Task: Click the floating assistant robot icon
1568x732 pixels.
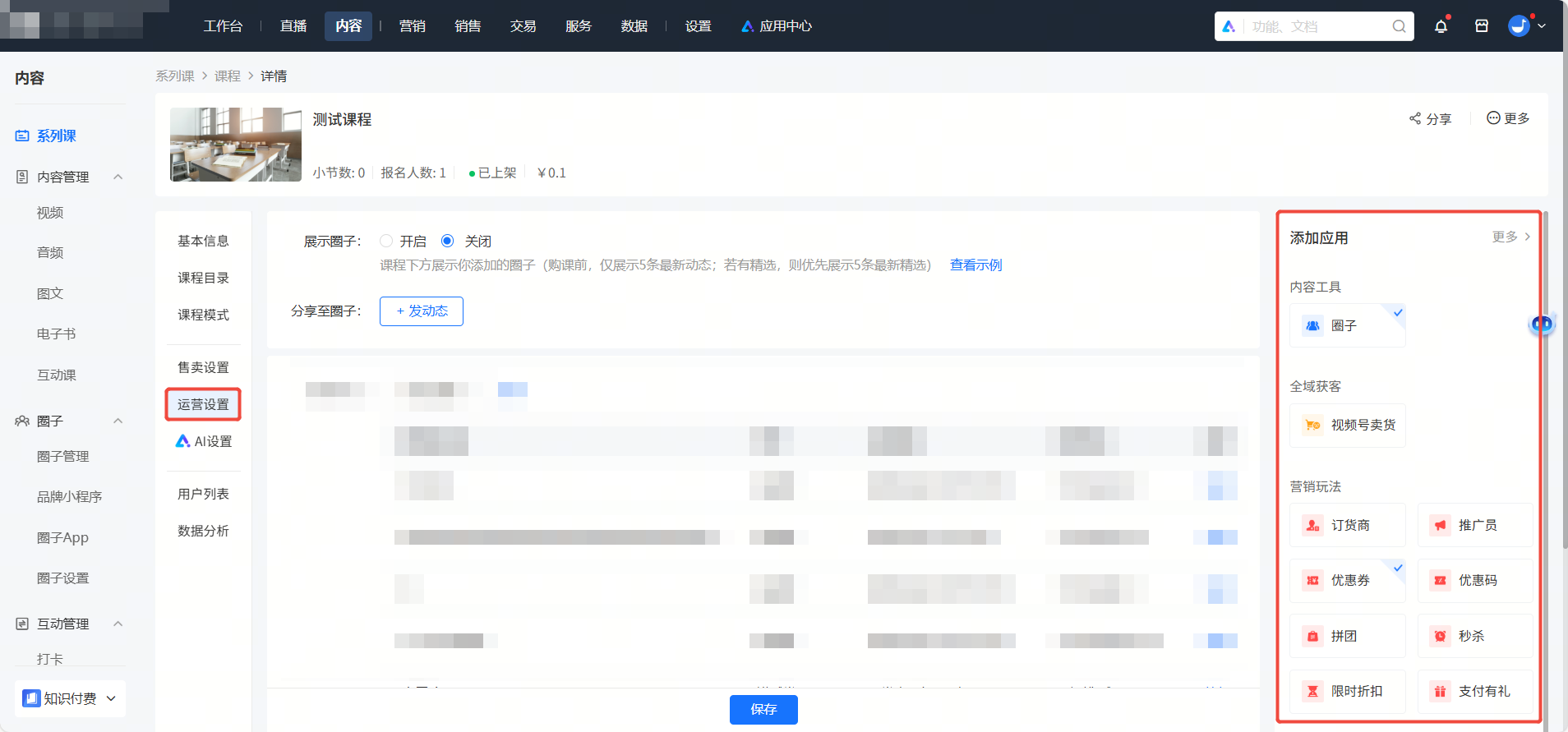Action: 1542,325
